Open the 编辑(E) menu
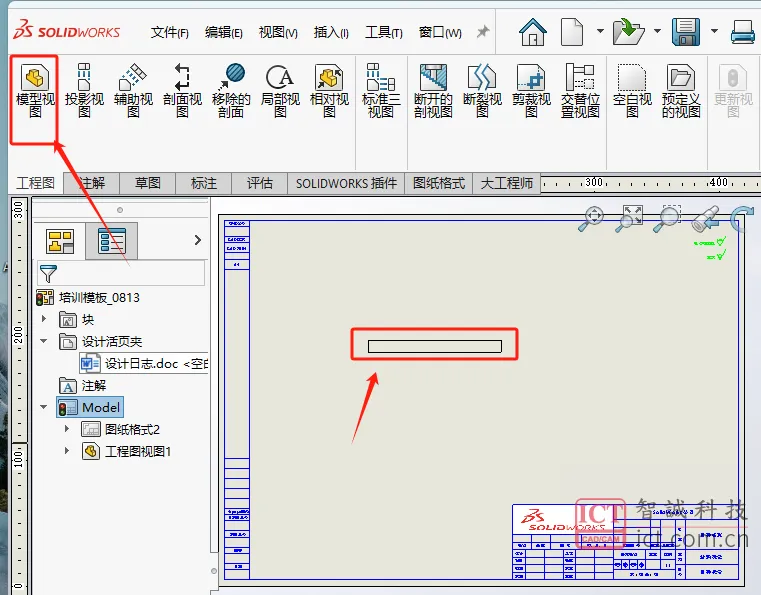761x595 pixels. click(223, 33)
